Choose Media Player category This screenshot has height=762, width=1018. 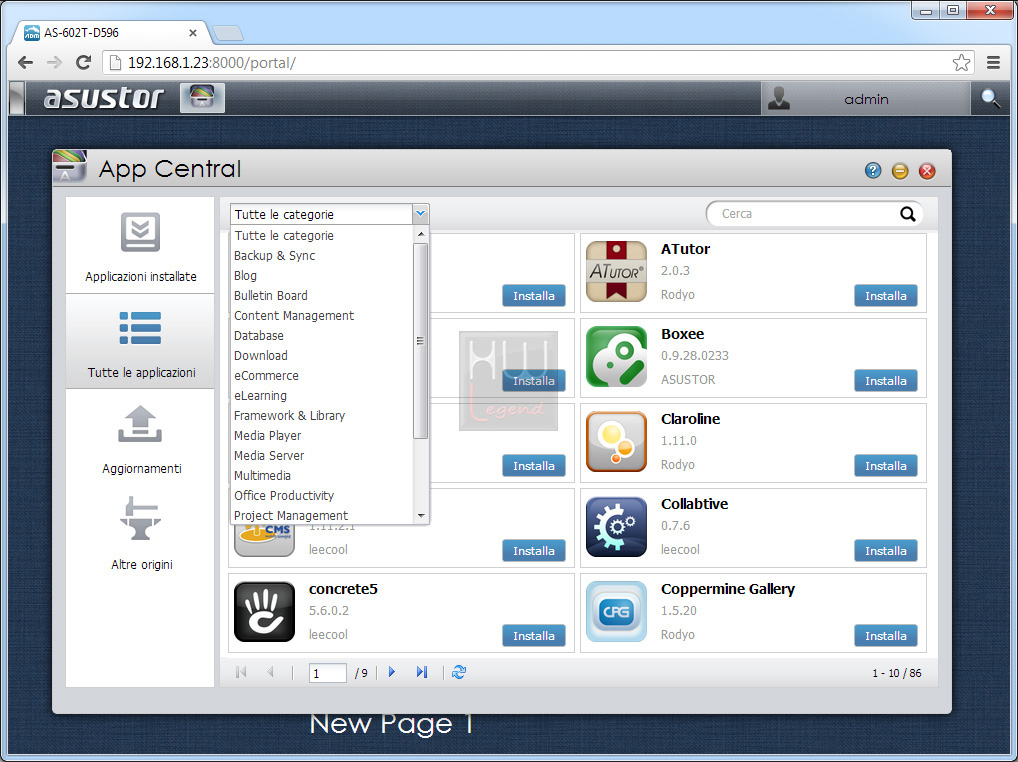pyautogui.click(x=323, y=436)
